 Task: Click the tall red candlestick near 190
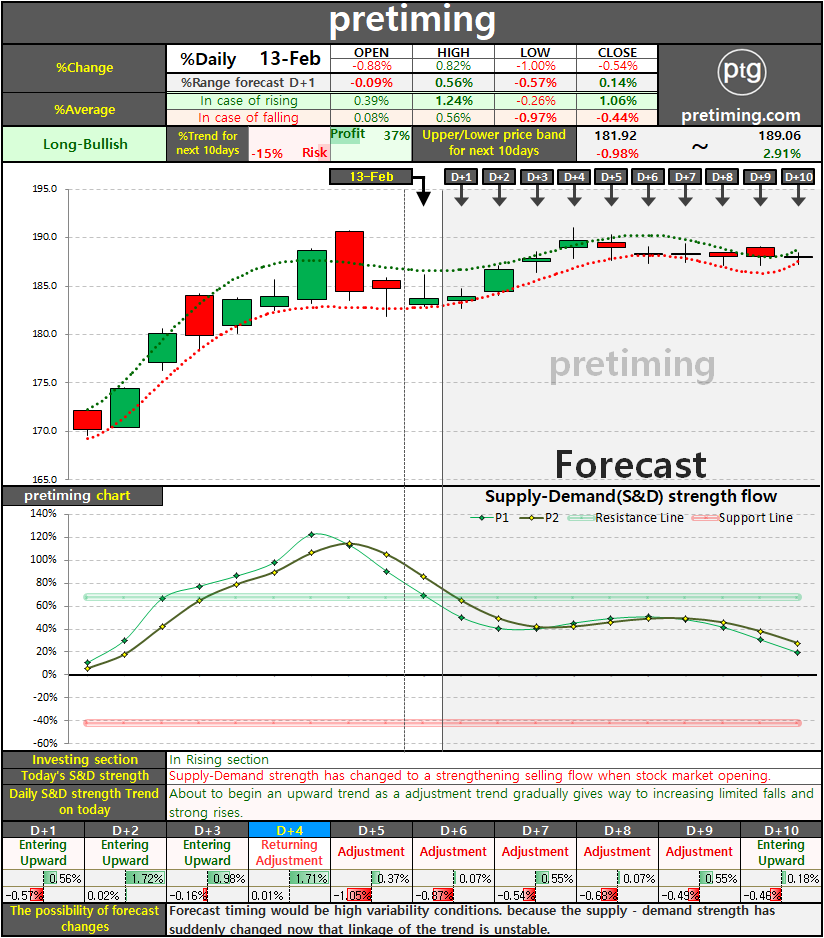pos(349,261)
